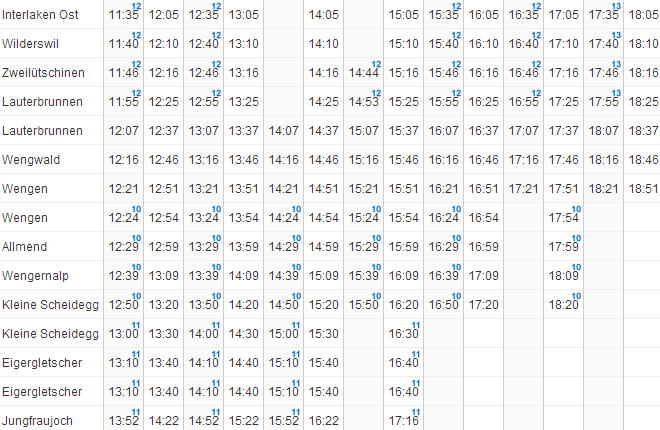Select the 16:22 Jungfraujoch arrival

[x=324, y=422]
